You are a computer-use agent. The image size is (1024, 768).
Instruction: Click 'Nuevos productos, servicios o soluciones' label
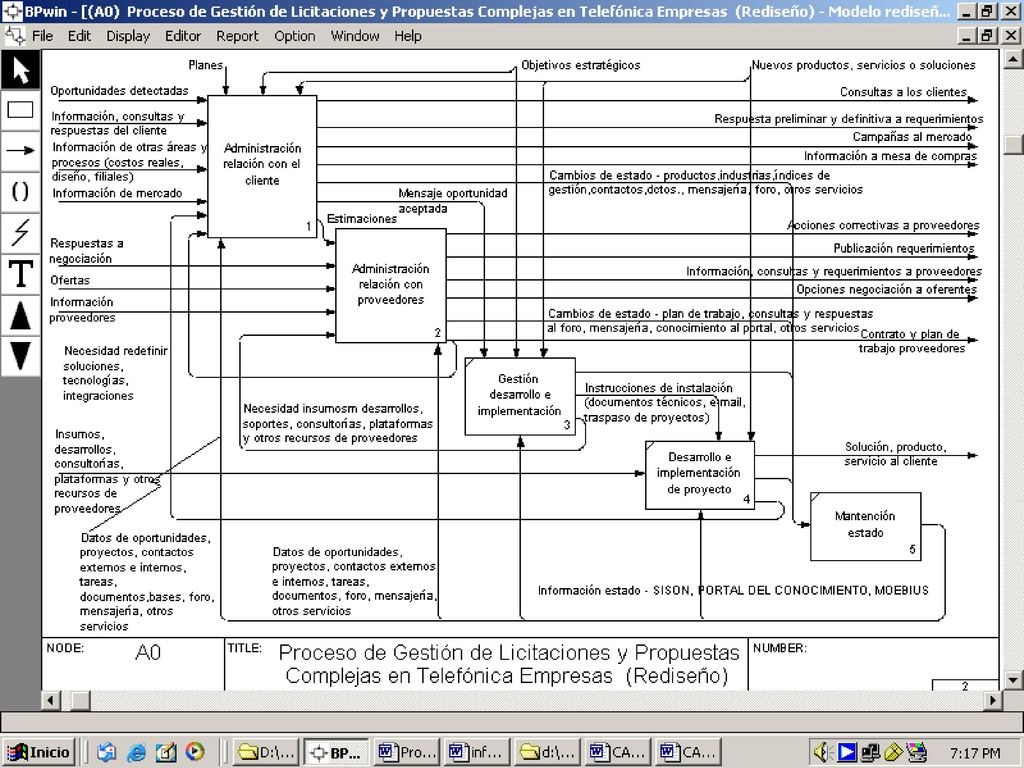pos(863,65)
